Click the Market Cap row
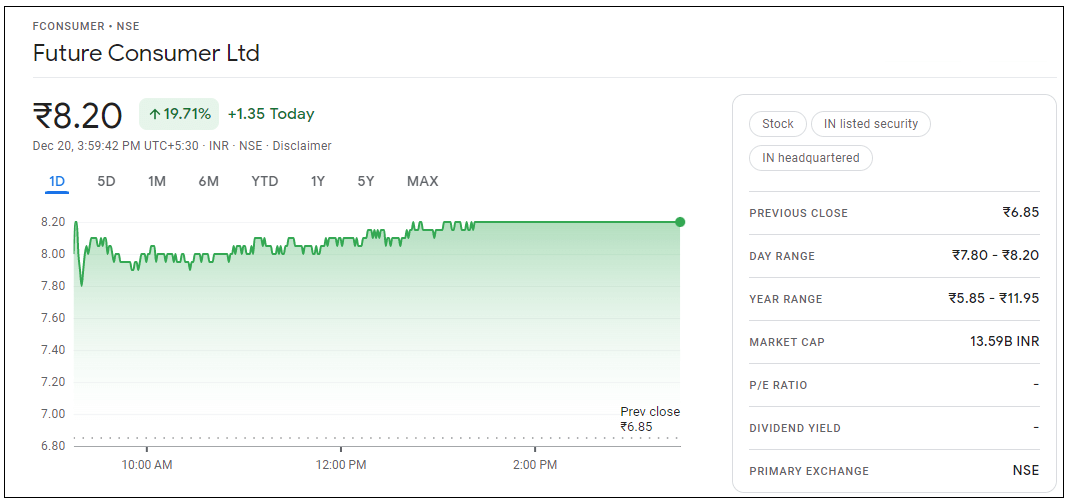Screen dimensions: 1068x501 click(893, 342)
